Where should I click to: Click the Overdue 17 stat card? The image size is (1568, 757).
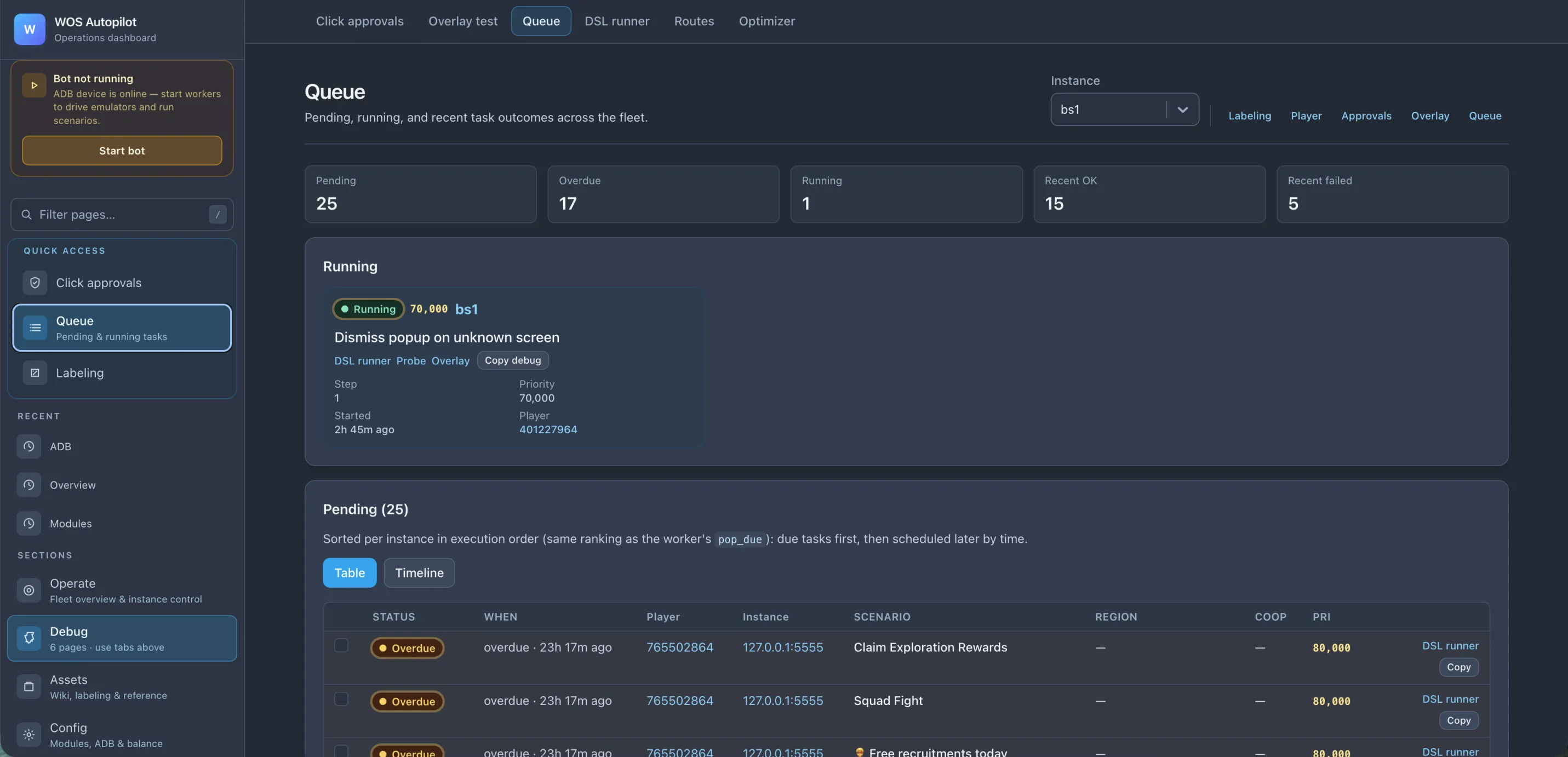click(x=663, y=194)
